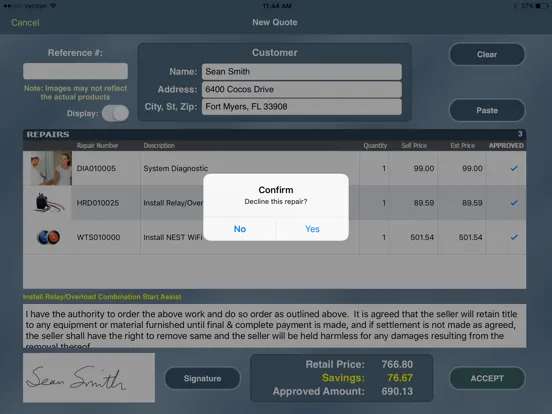
Task: Select repair number WTS010000
Action: [98, 237]
